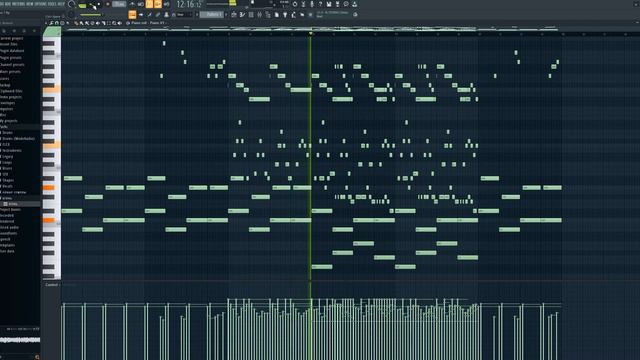The height and width of the screenshot is (360, 640).
Task: Collapse the Packs folder in browser
Action: tap(4, 127)
